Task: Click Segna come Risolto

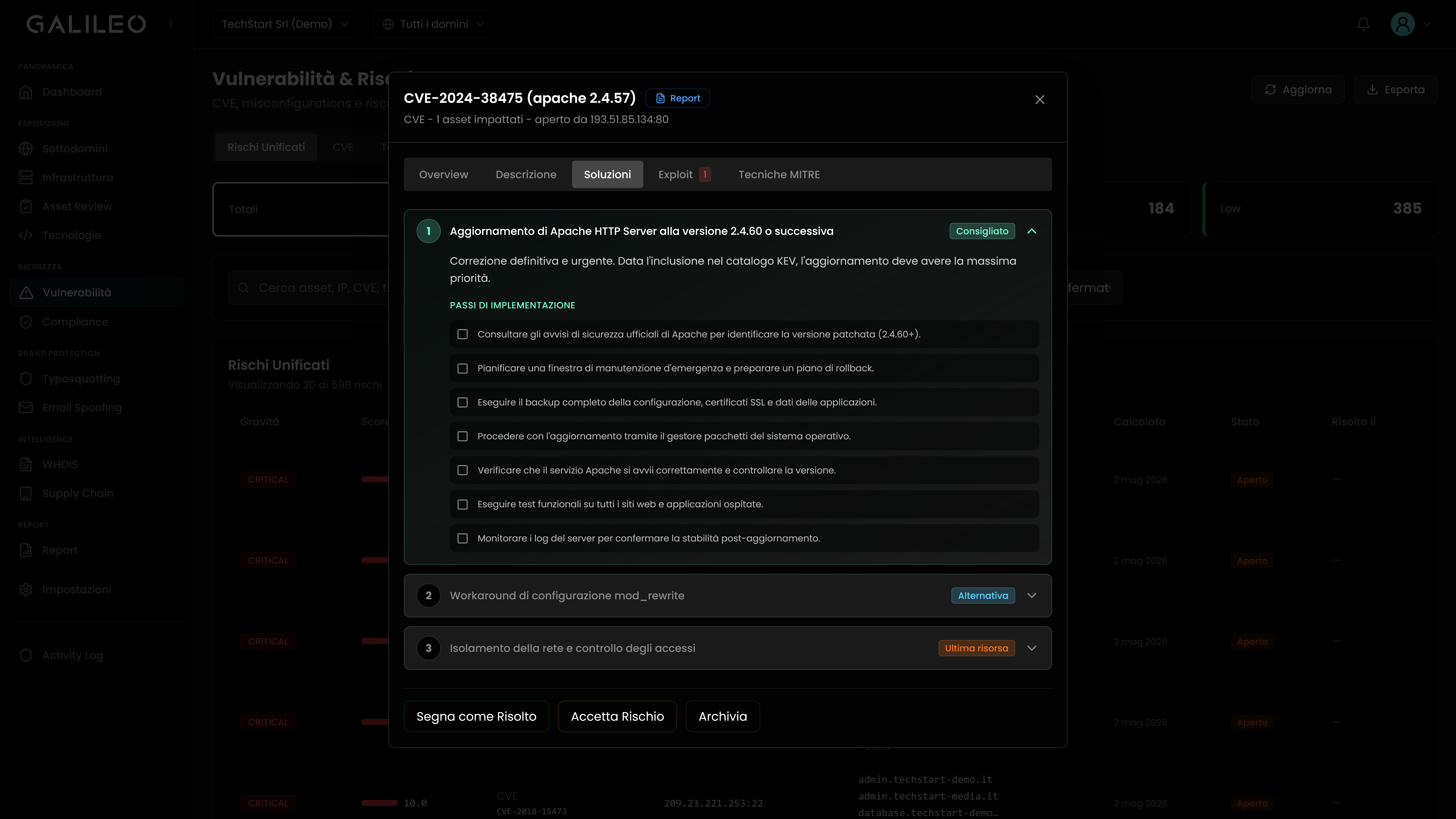Action: pos(476,717)
